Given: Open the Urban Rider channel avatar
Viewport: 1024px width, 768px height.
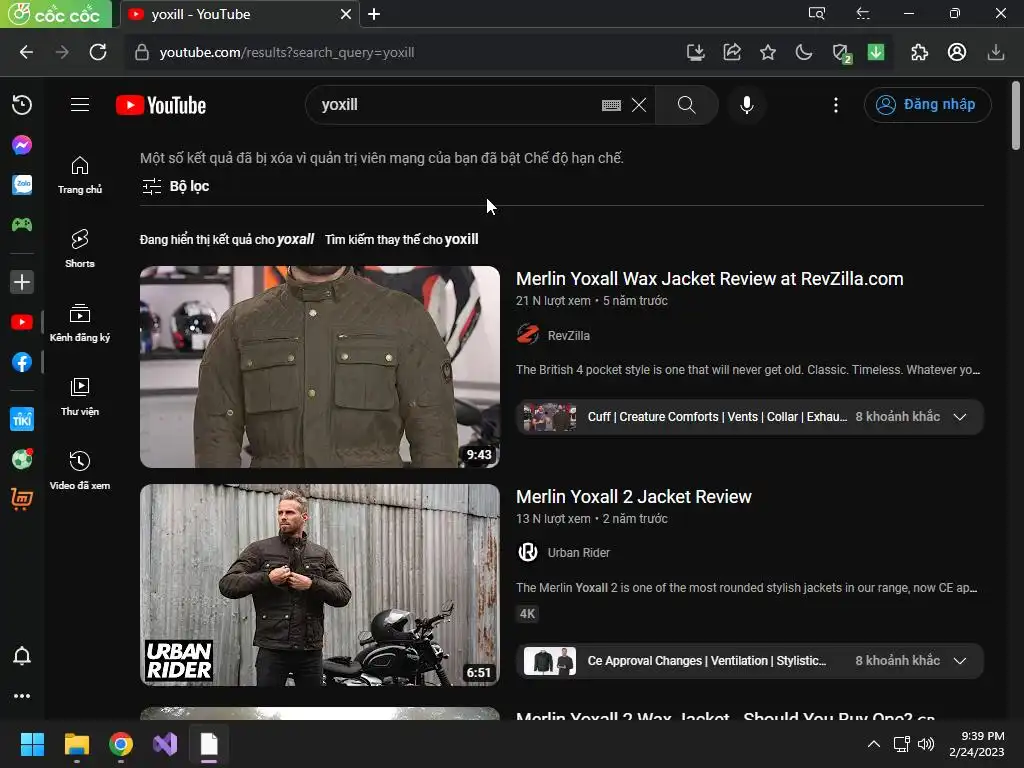Looking at the screenshot, I should [x=528, y=552].
